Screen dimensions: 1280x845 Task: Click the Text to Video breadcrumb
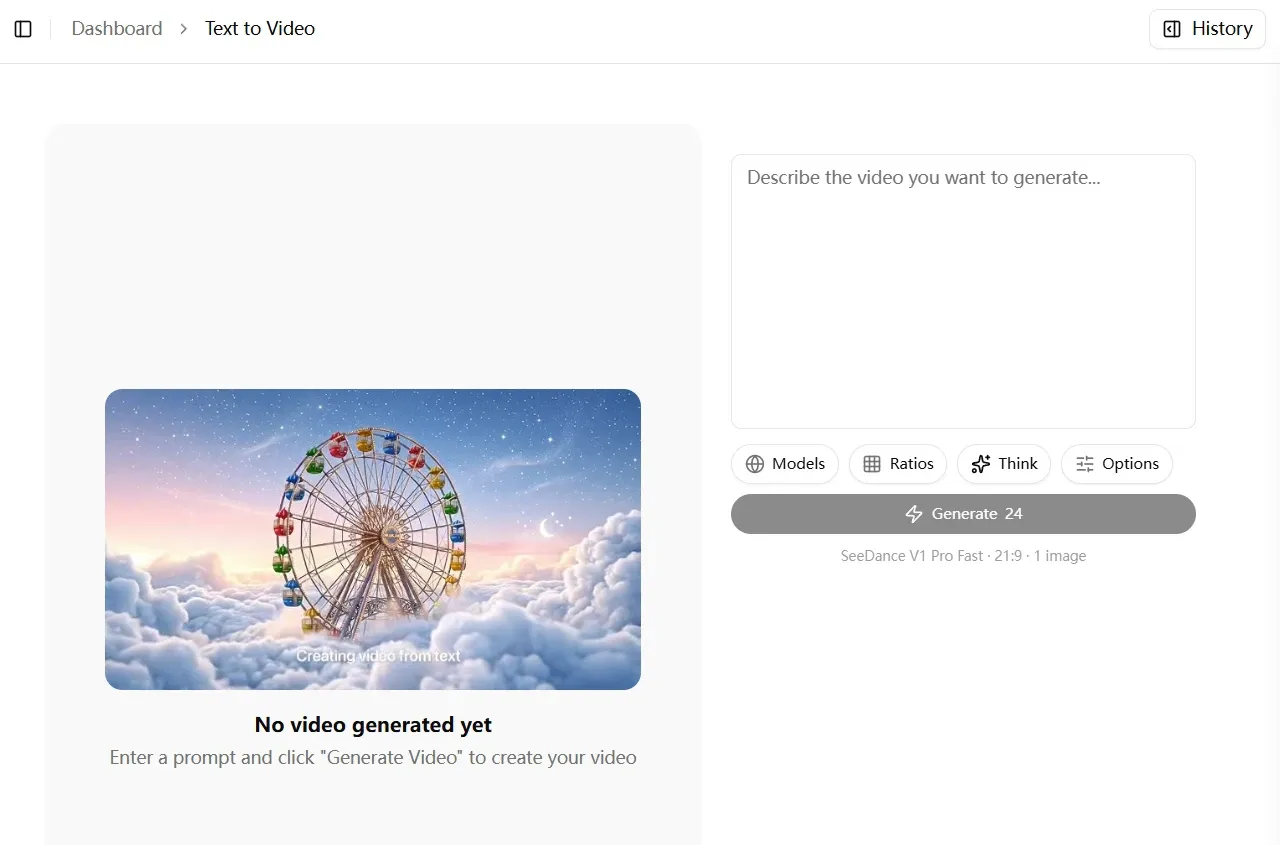260,29
